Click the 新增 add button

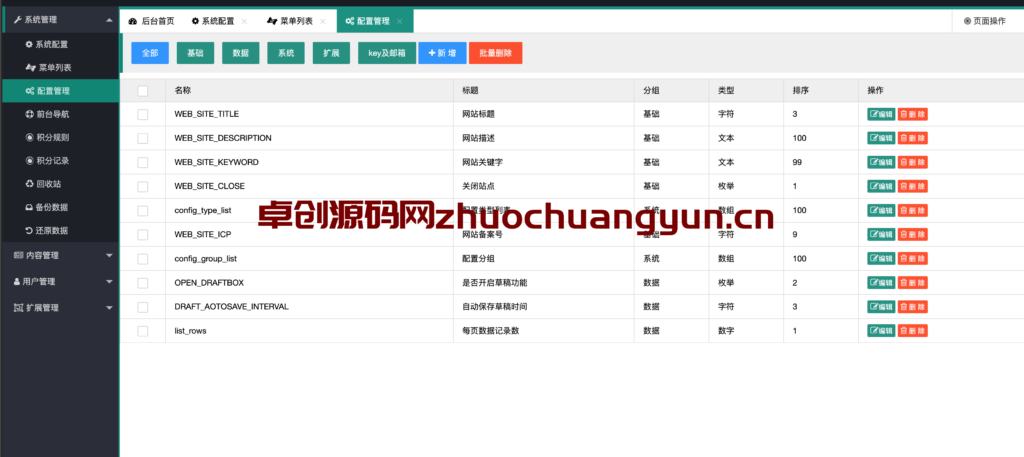click(442, 54)
